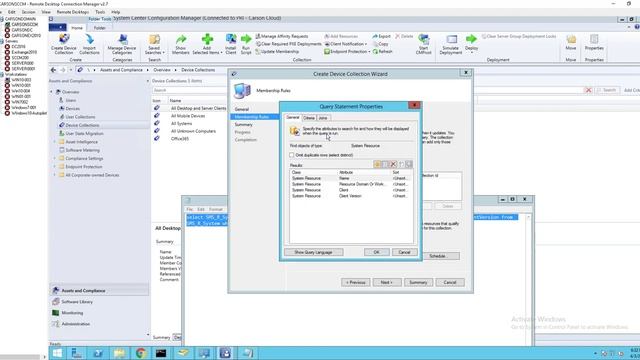Expand the Compliance Settings tree node
The width and height of the screenshot is (640, 360).
click(x=55, y=158)
